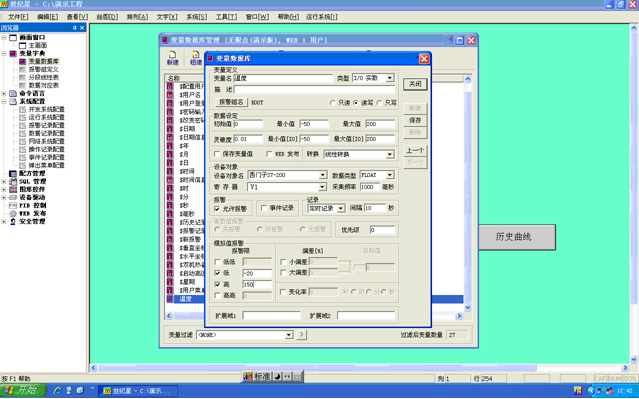Click the SQL 管理 icon
Screen dimensions: 639x399
click(13, 181)
